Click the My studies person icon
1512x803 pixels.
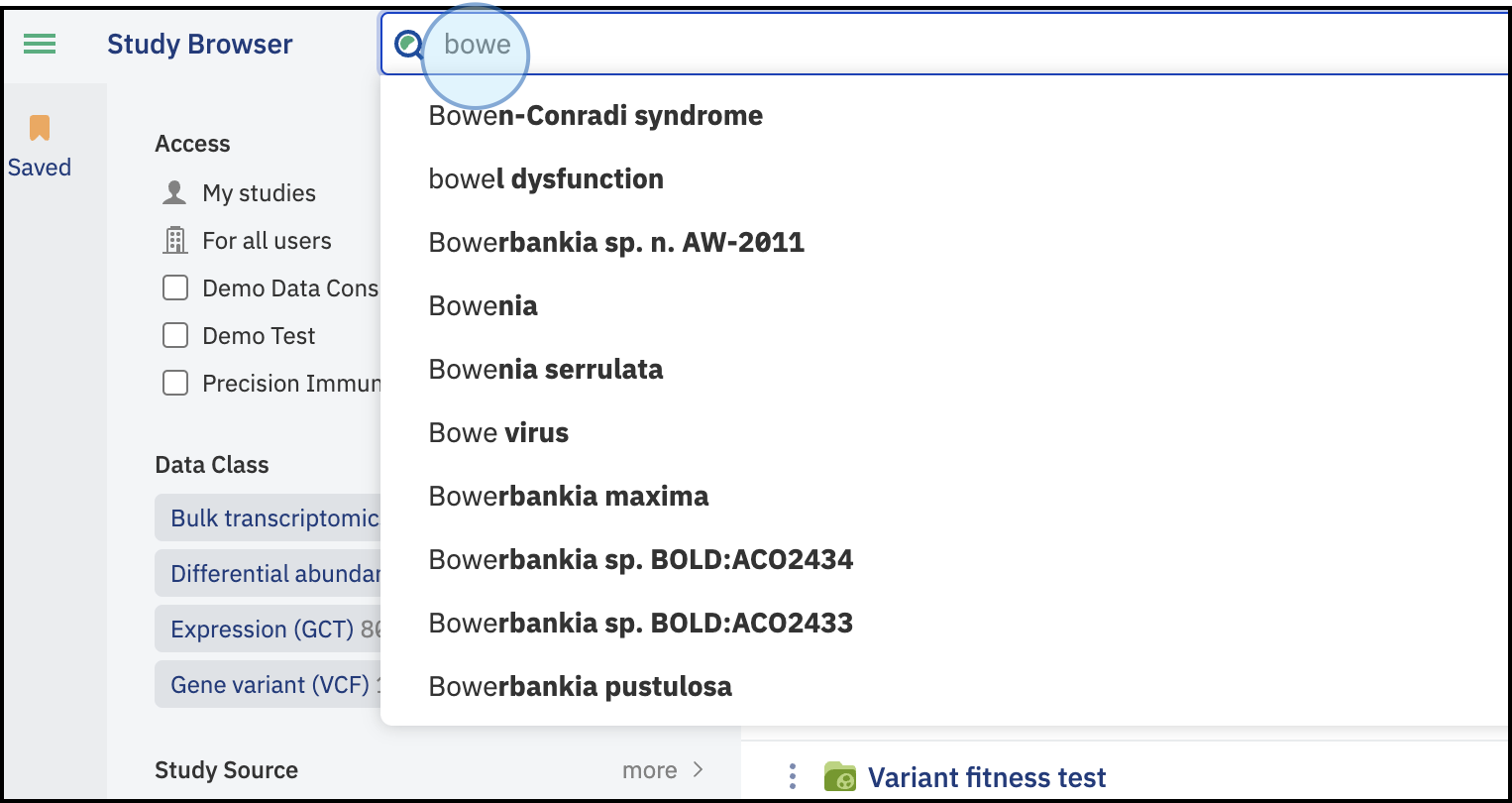pyautogui.click(x=174, y=192)
